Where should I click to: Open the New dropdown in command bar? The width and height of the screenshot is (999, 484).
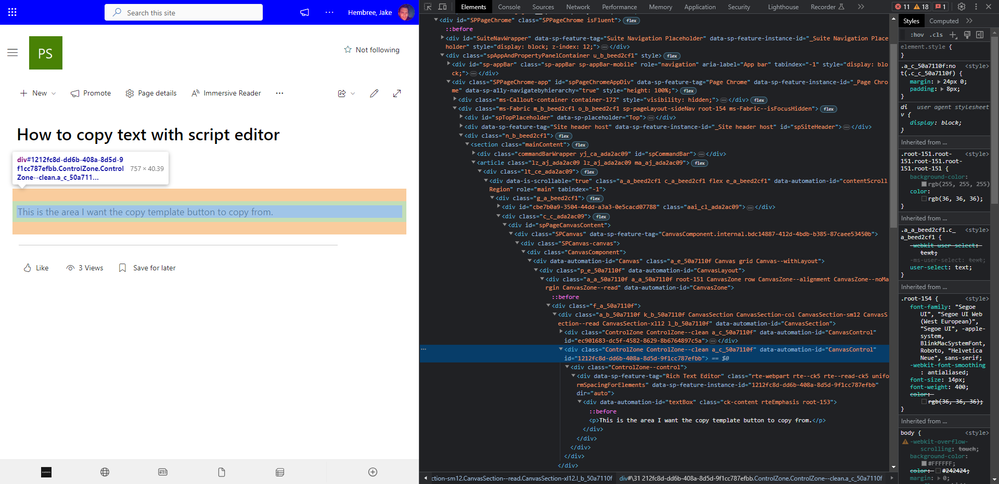[x=38, y=93]
